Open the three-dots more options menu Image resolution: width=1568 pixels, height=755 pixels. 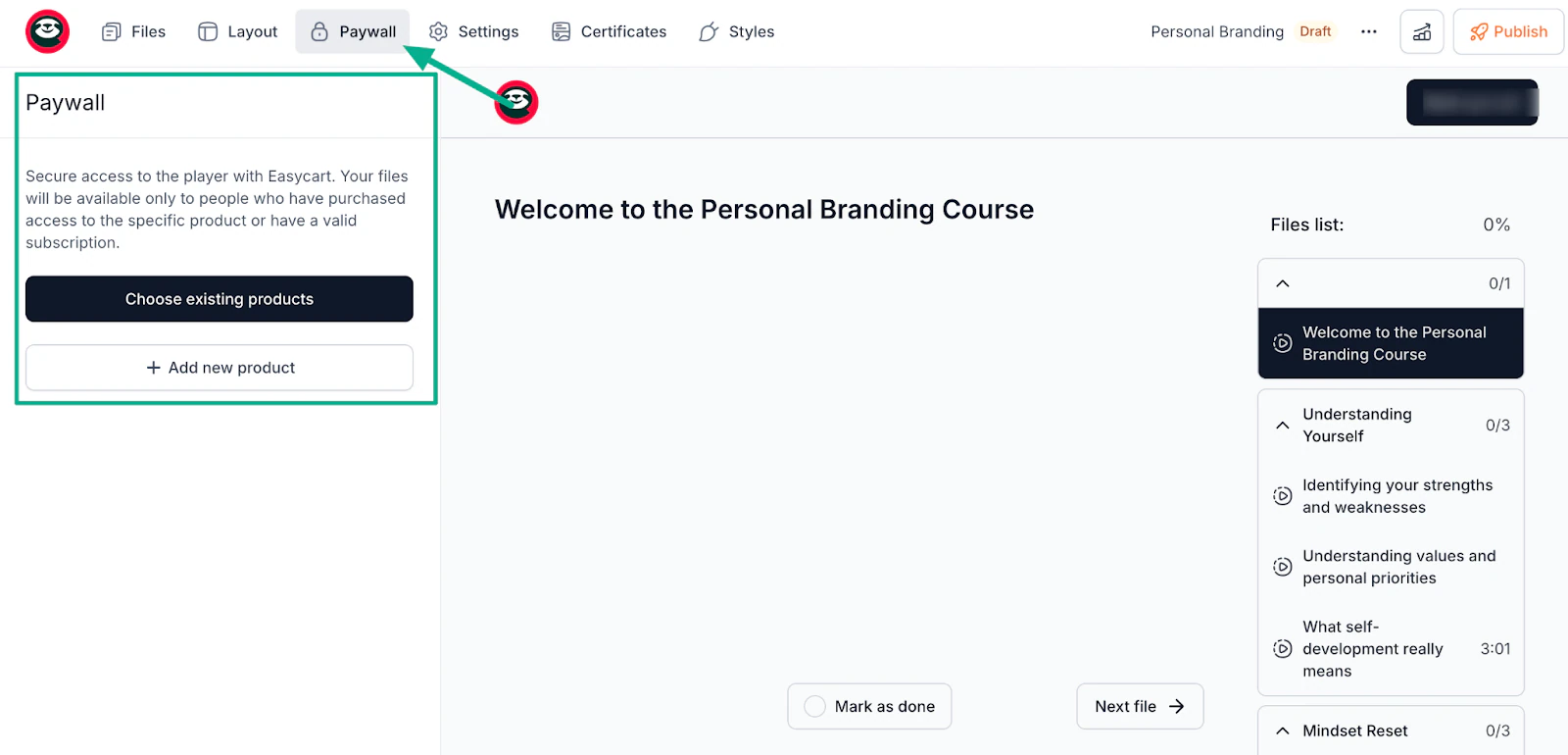point(1369,31)
